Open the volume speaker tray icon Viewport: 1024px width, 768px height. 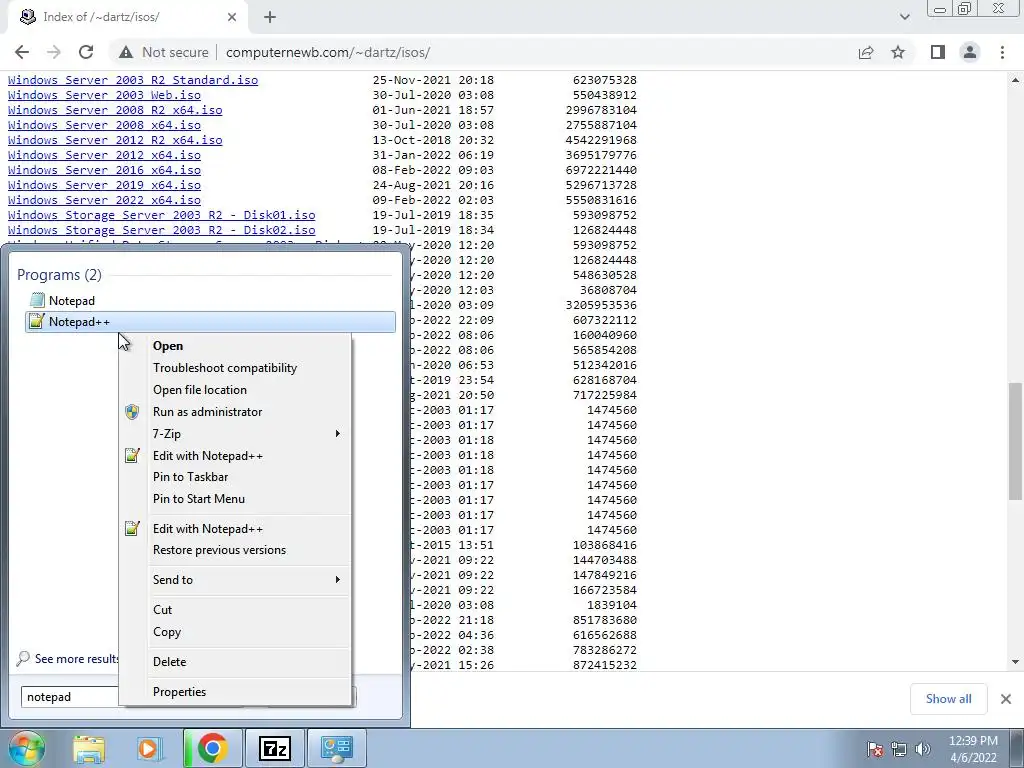(923, 749)
